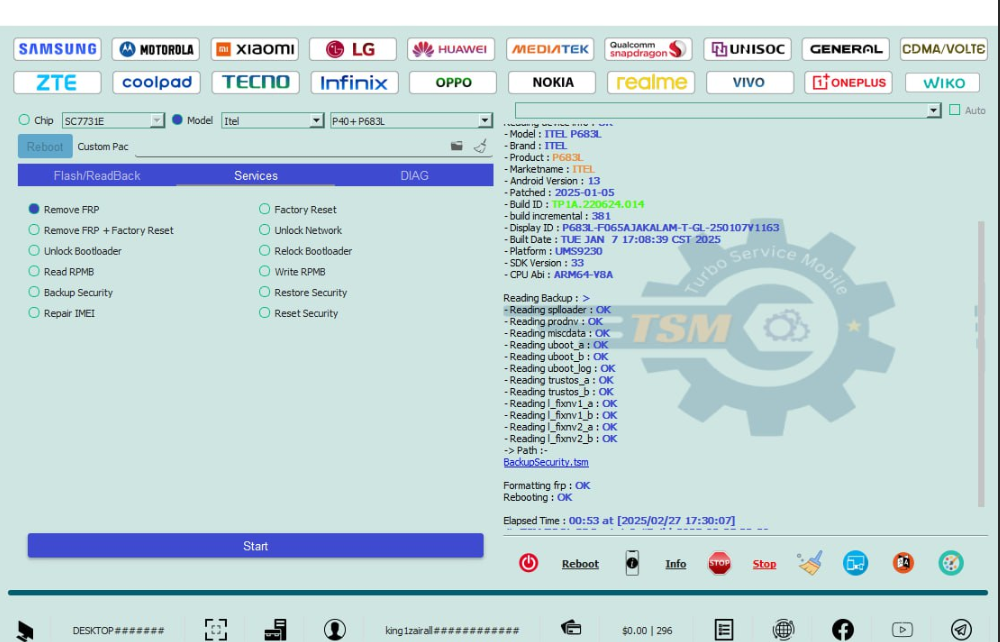Open the DIAG tab

[414, 176]
